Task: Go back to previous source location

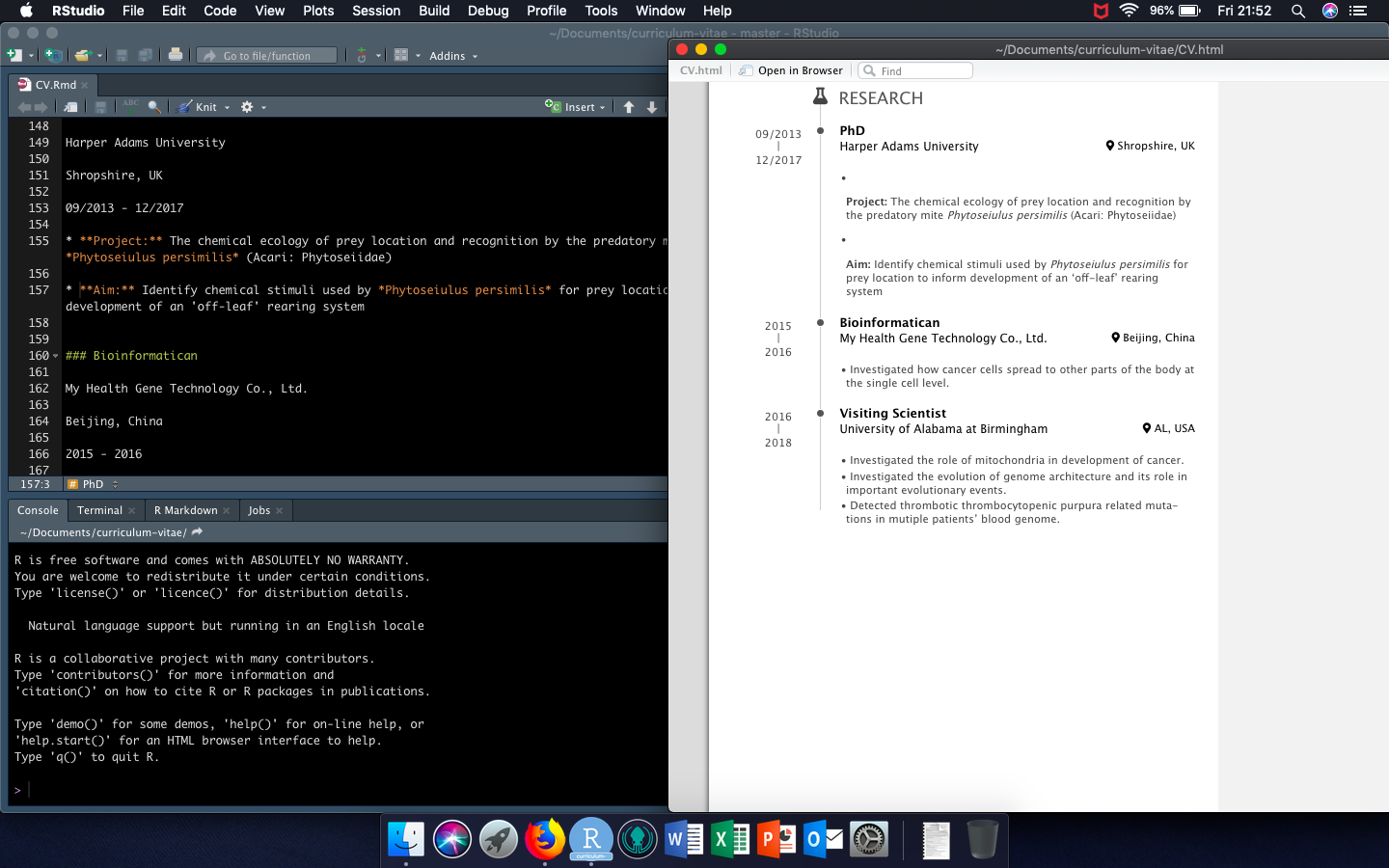Action: [x=24, y=107]
